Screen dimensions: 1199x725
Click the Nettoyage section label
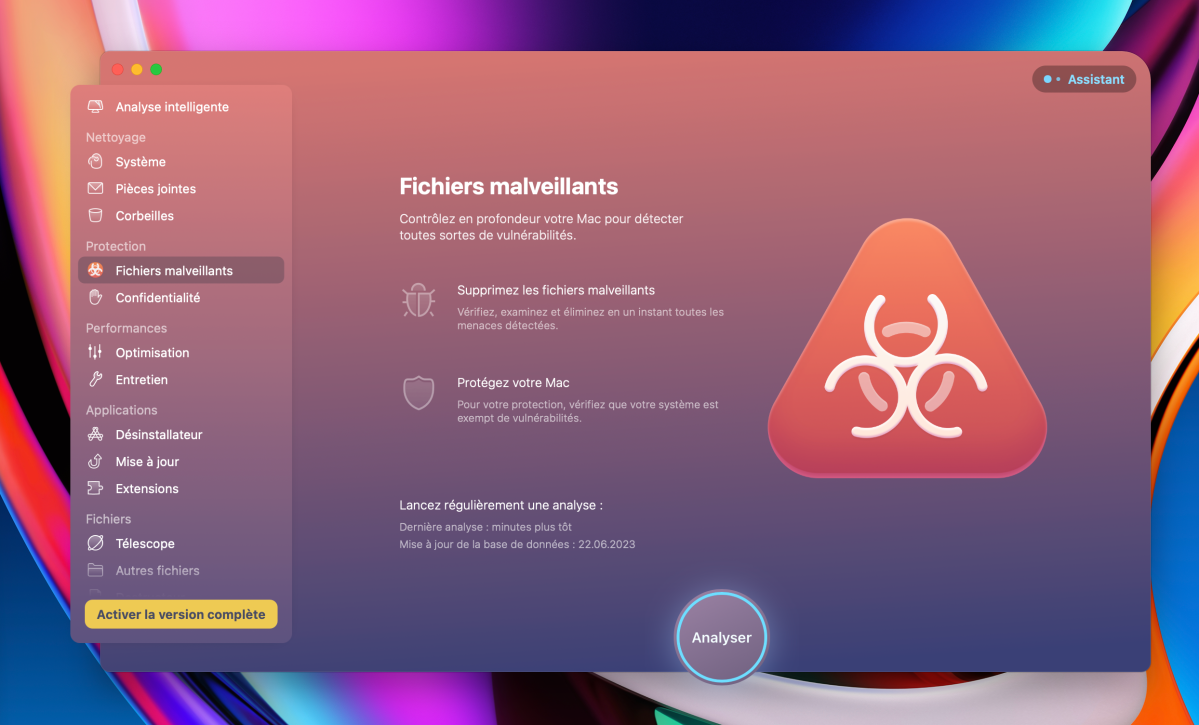point(115,137)
